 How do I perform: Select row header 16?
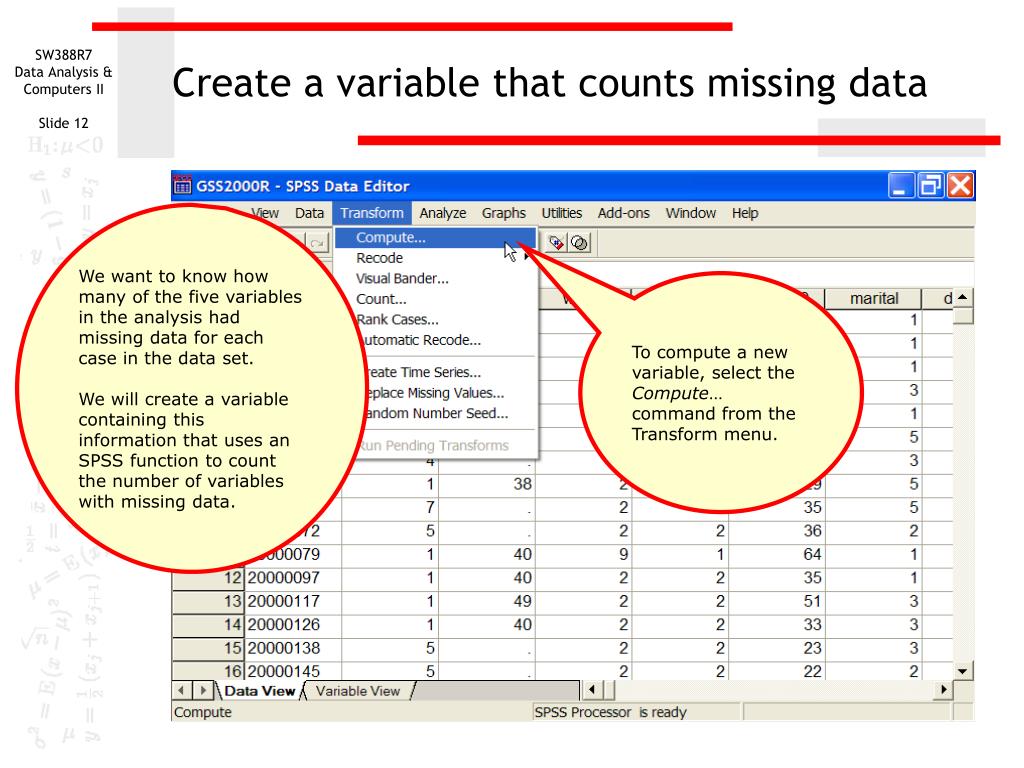click(x=209, y=671)
